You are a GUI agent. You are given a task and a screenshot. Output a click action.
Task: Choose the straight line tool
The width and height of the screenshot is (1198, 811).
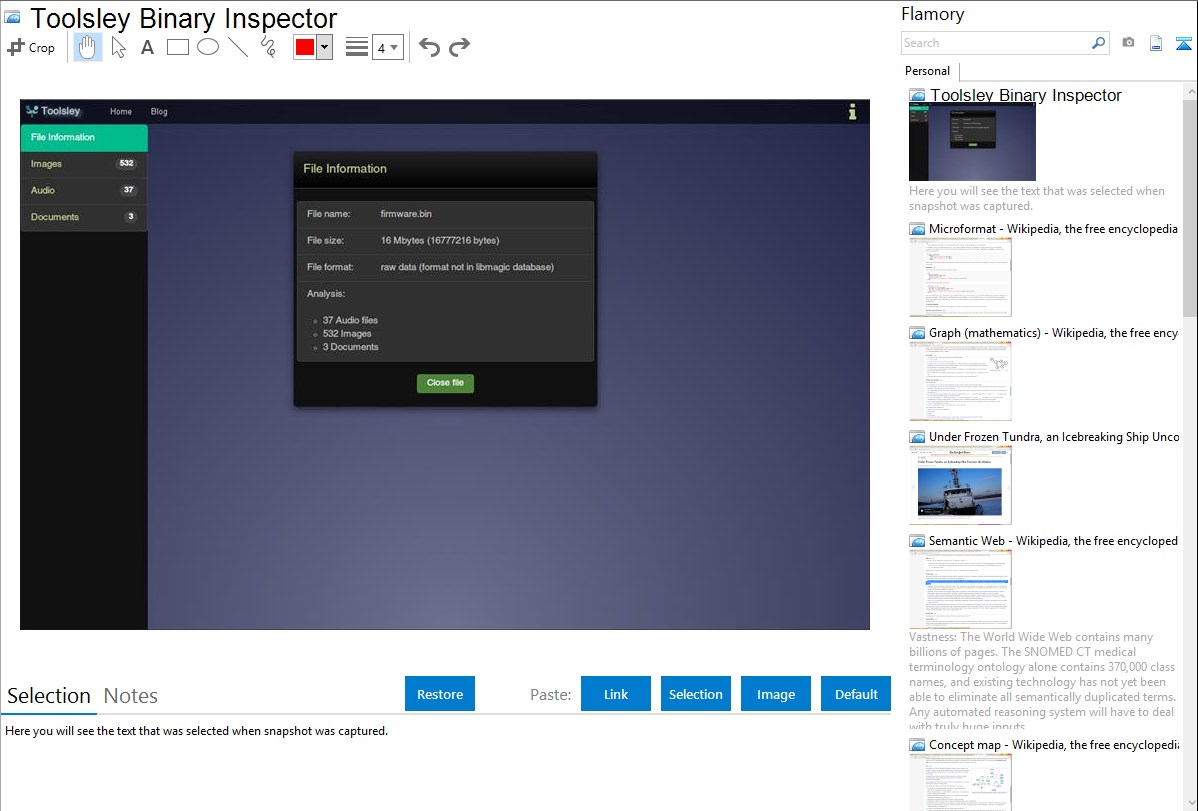click(x=238, y=47)
